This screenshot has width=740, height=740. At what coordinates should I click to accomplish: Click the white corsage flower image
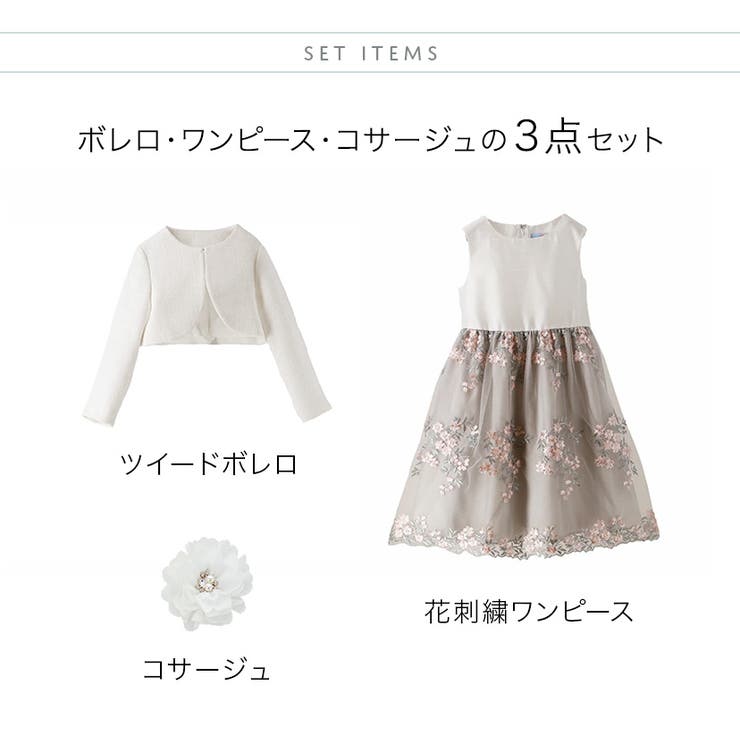coord(205,584)
